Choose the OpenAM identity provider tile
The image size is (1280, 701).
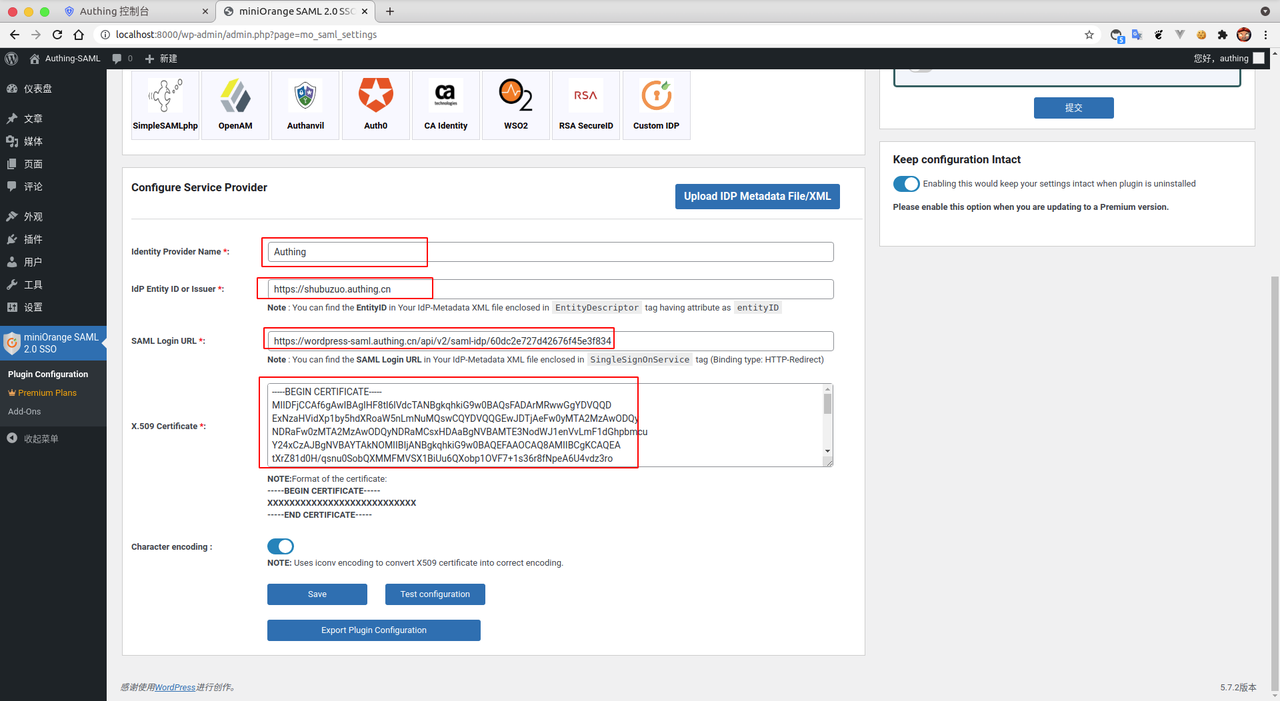(x=235, y=104)
